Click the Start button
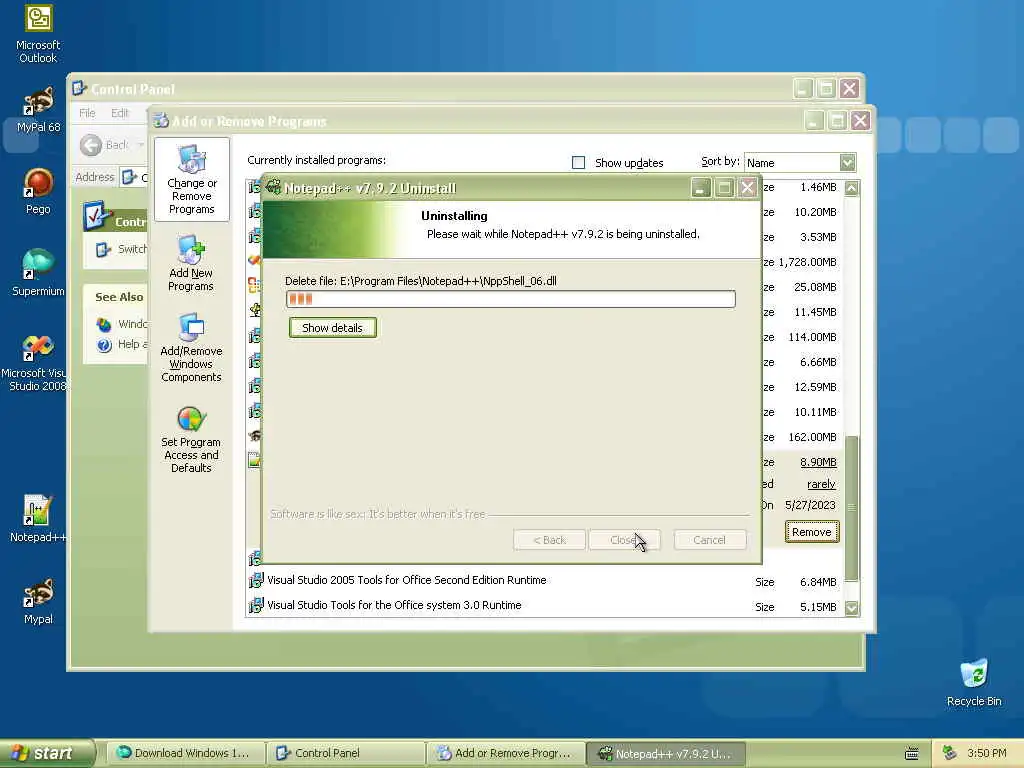Screen dimensions: 1024x768 pyautogui.click(x=46, y=754)
